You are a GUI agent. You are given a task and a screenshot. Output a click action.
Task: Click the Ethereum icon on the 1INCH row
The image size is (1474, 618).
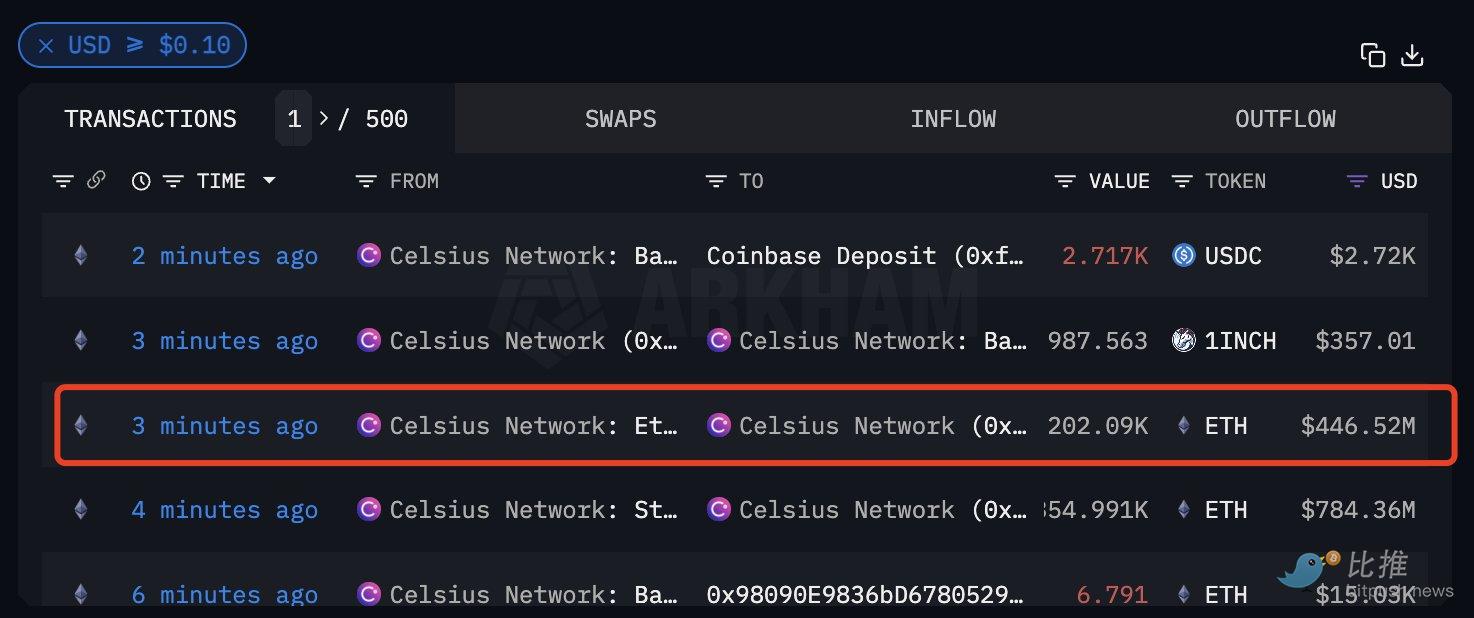(80, 340)
